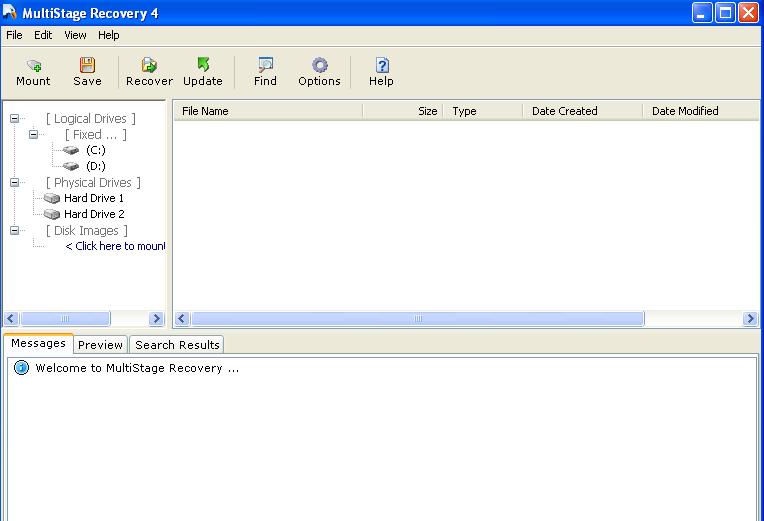Click the 'Click here to mount' link
The height and width of the screenshot is (521, 764).
[115, 246]
